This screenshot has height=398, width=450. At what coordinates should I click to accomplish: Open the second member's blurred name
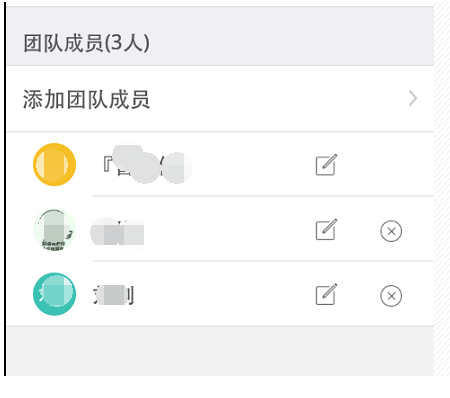tap(117, 231)
